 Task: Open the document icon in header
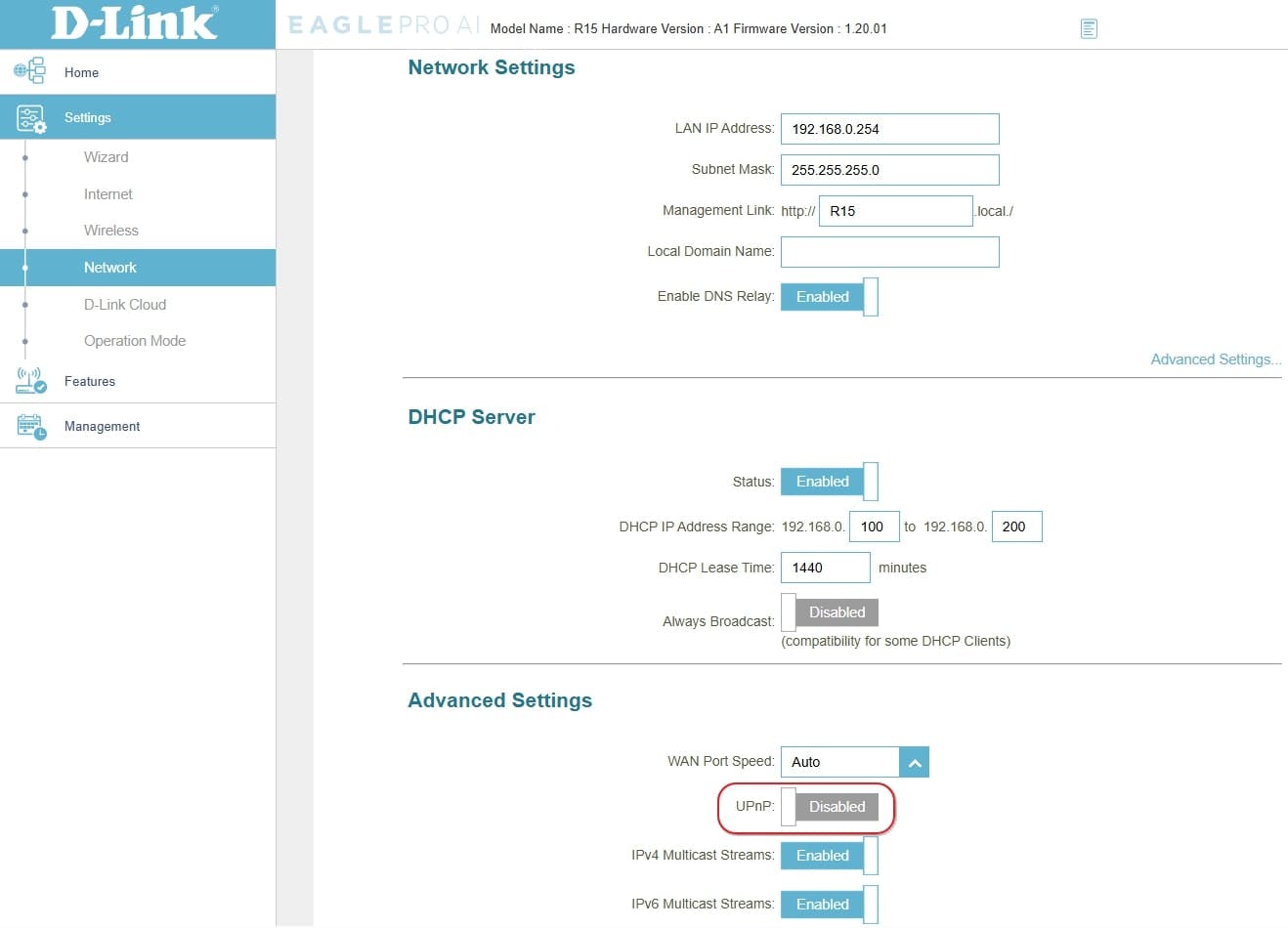pos(1089,28)
